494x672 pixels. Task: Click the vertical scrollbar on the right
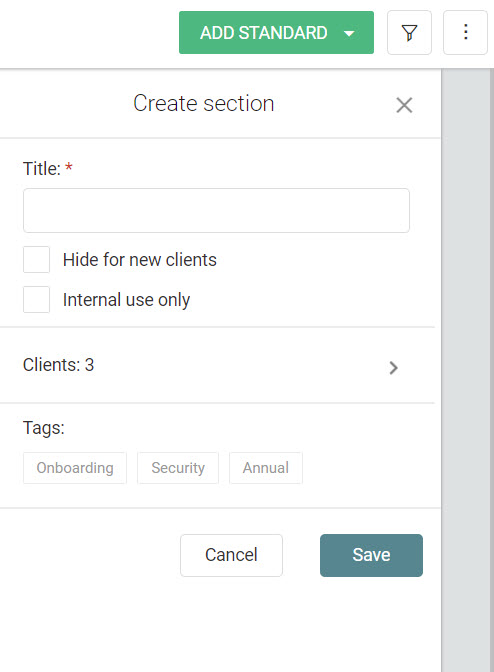[492, 370]
